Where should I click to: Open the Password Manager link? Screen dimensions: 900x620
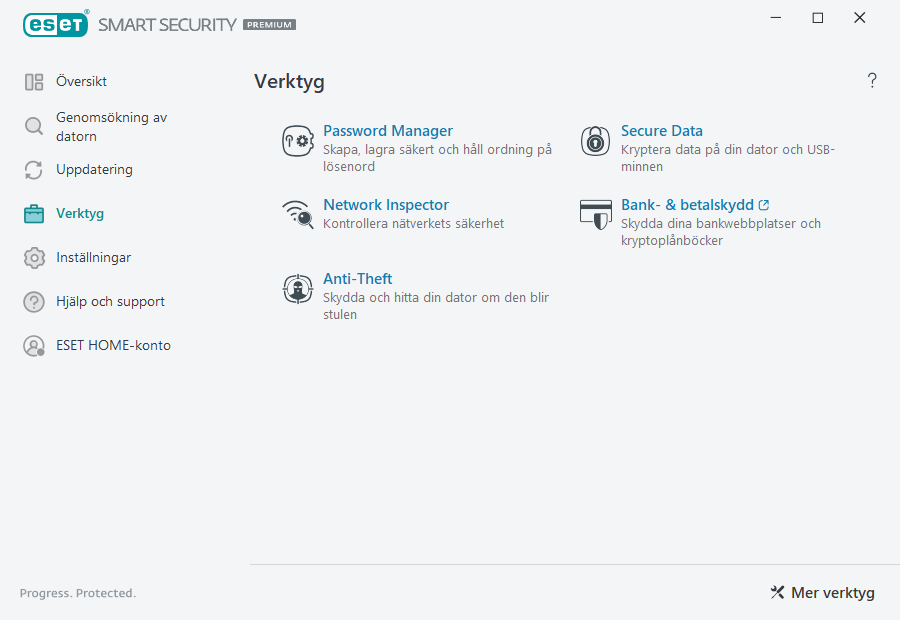pos(388,130)
